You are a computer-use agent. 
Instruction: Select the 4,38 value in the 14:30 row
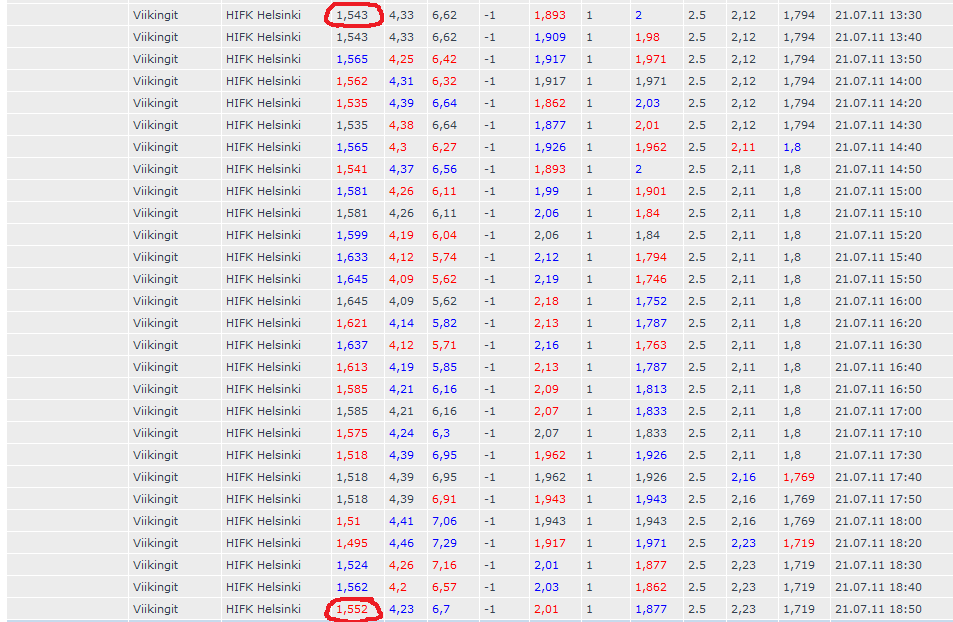401,125
